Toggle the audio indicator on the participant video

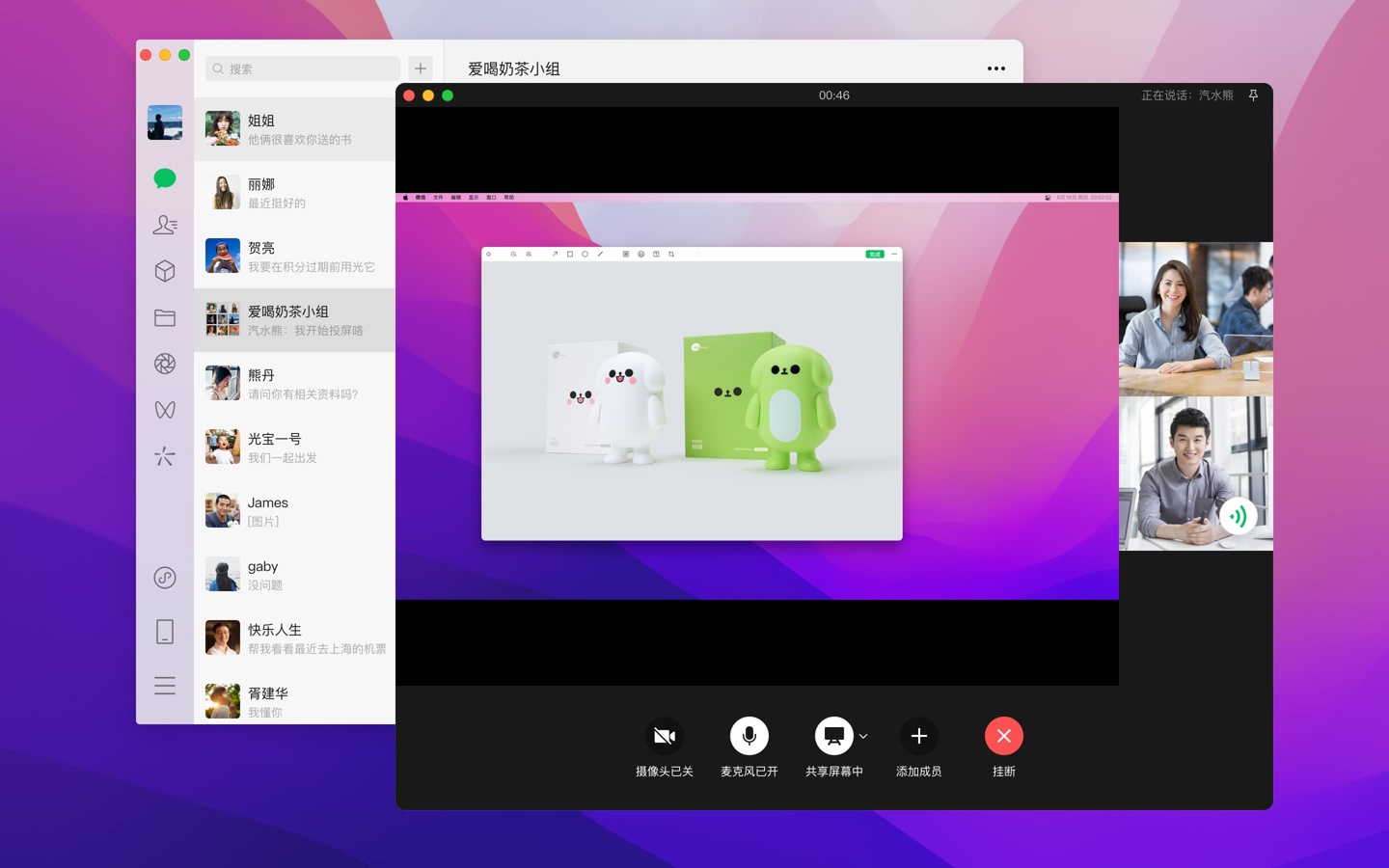point(1238,515)
